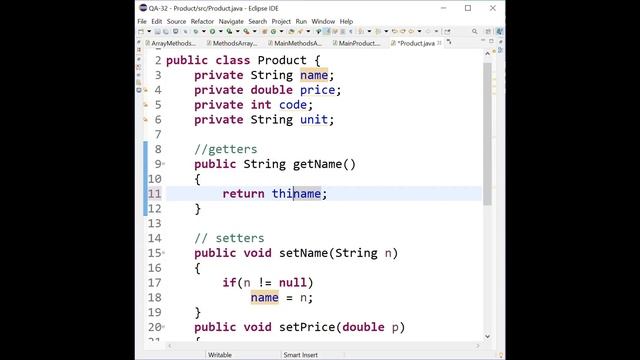
Task: Collapse the setName method fold marker
Action: pos(164,253)
